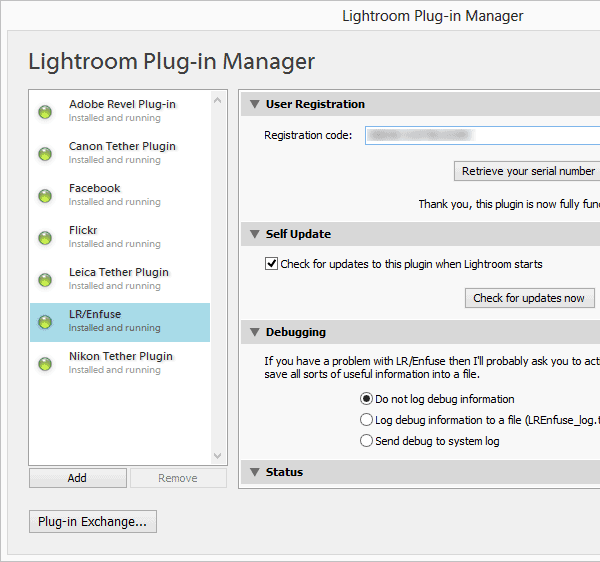The height and width of the screenshot is (562, 600).
Task: Click the green status icon beside Canon Tether Plugin
Action: click(45, 154)
